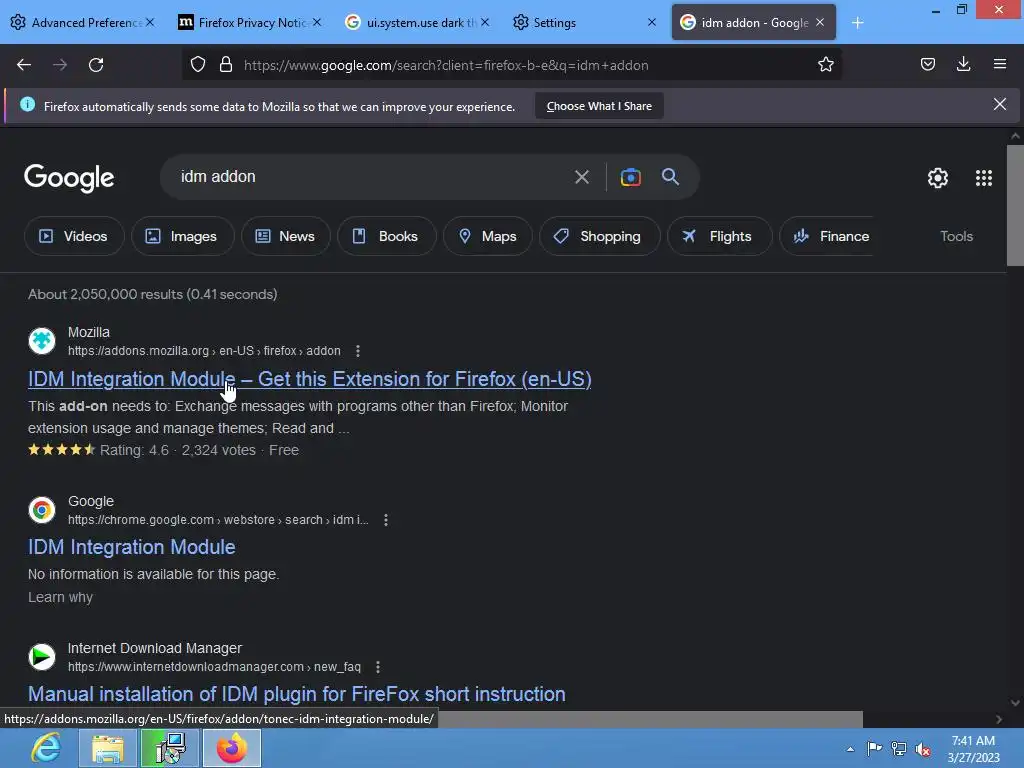
Task: Filter results by Flights
Action: [720, 236]
